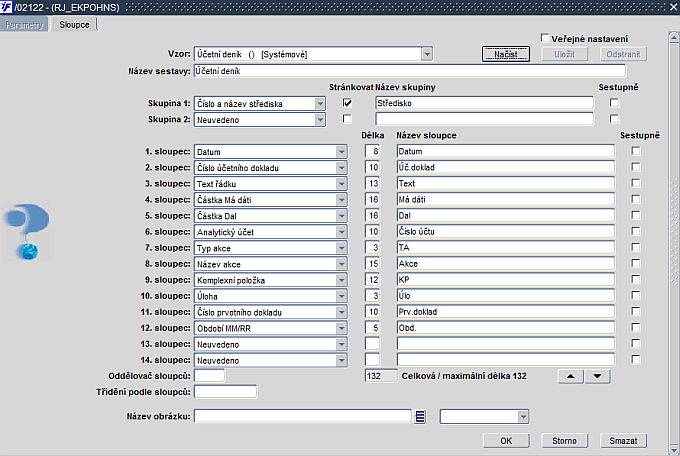Viewport: 680px width, 456px height.
Task: Edit Název sloupce field containing Akce
Action: [506, 263]
